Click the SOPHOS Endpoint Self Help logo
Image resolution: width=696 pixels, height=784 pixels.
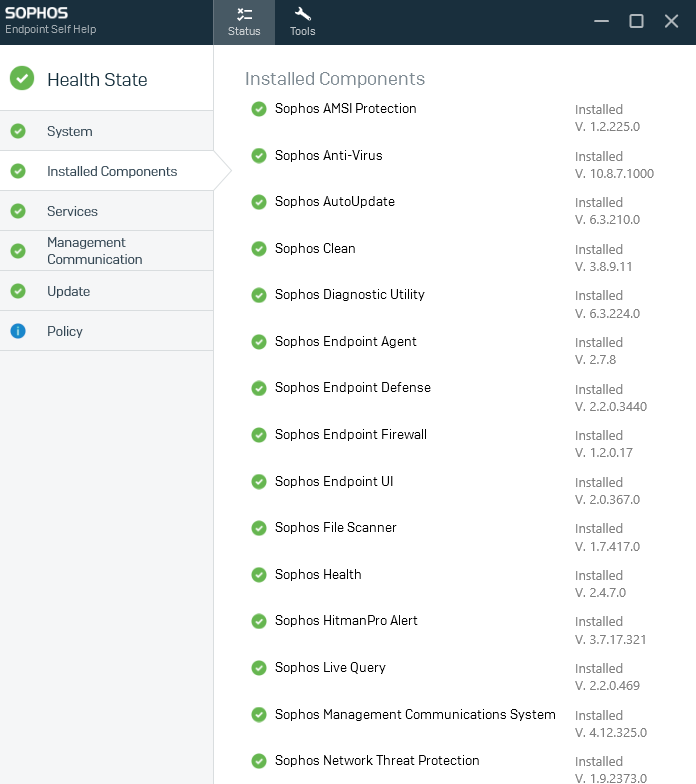tap(50, 20)
